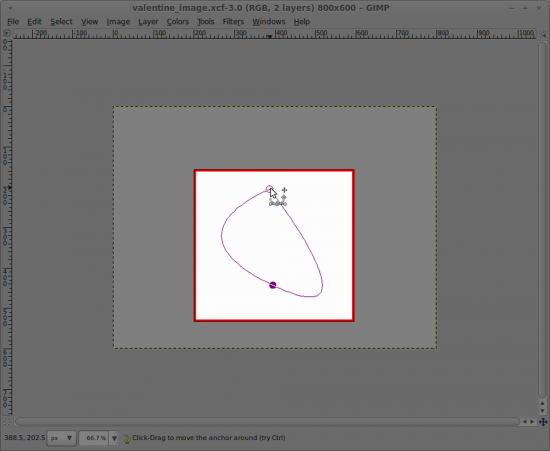Select the filled purple path anchor

(x=273, y=285)
